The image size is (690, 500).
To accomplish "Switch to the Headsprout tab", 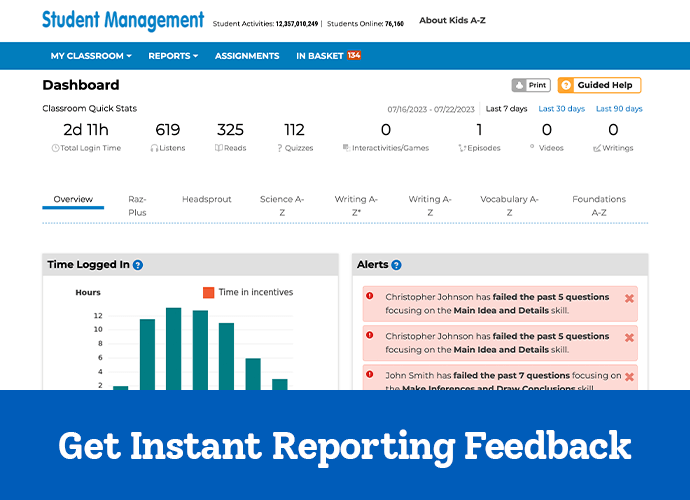I will click(x=207, y=199).
